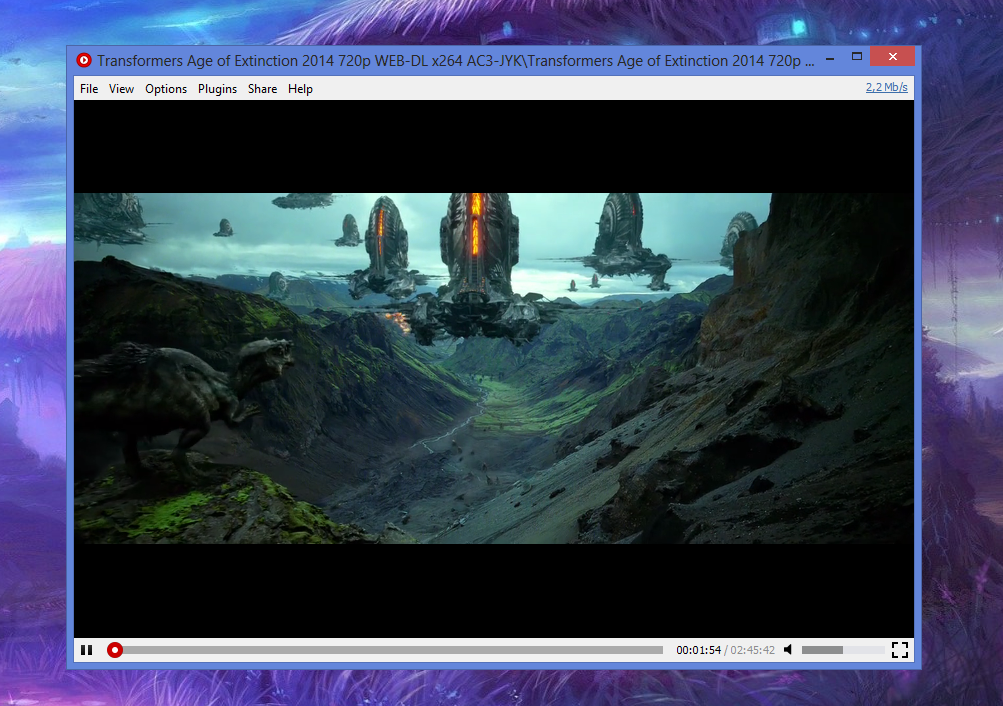
Task: Click the Transformers Age of Extinction window title
Action: 455,61
